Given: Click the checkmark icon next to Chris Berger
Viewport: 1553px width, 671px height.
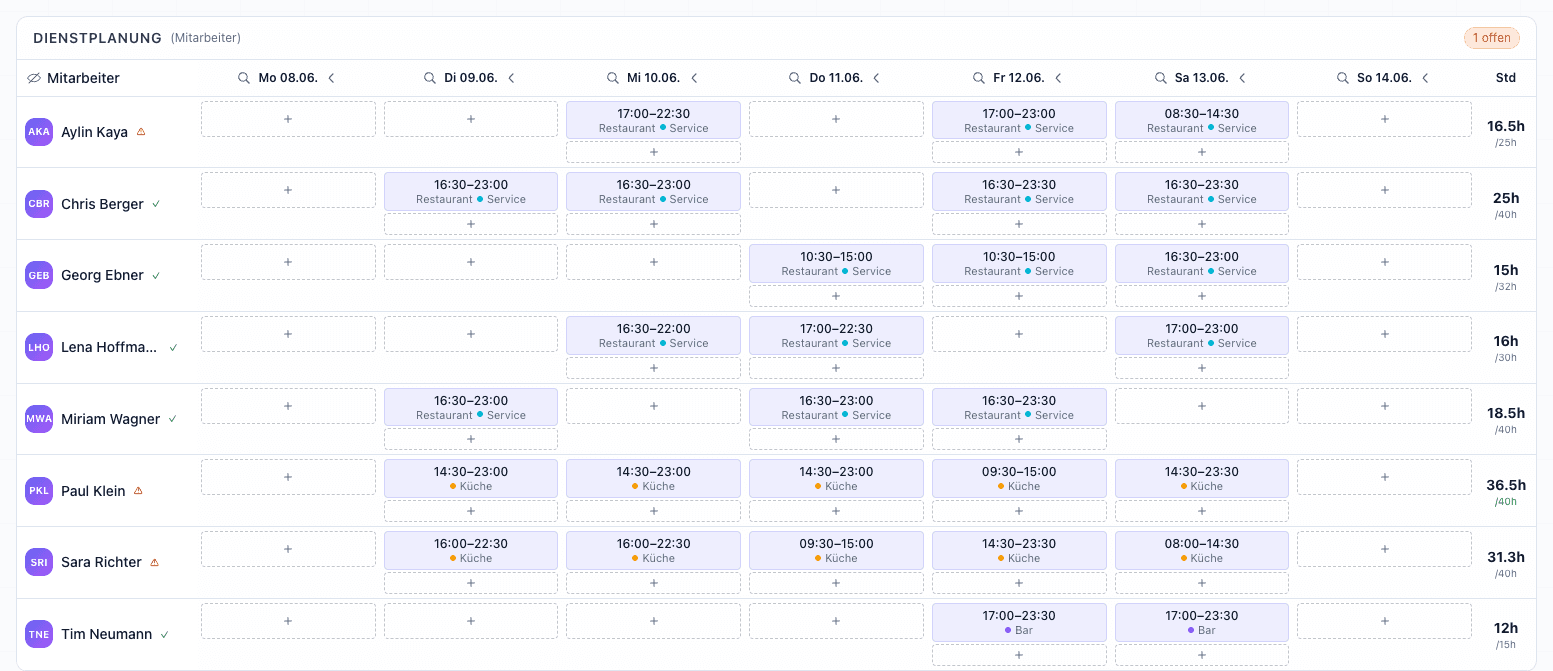Looking at the screenshot, I should pyautogui.click(x=156, y=204).
